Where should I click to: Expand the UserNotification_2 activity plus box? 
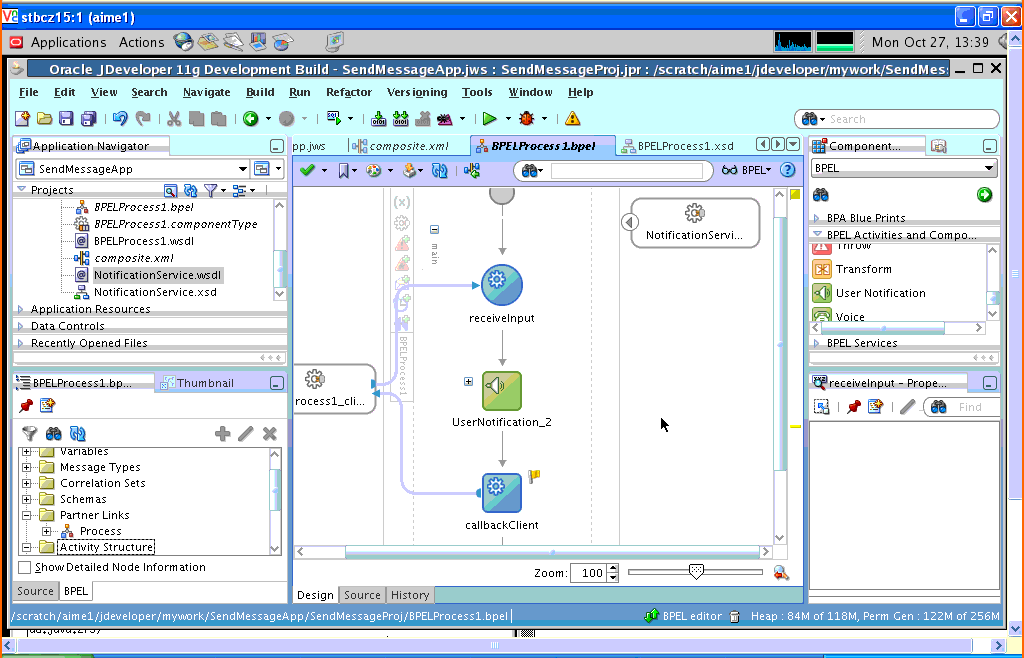pyautogui.click(x=468, y=381)
